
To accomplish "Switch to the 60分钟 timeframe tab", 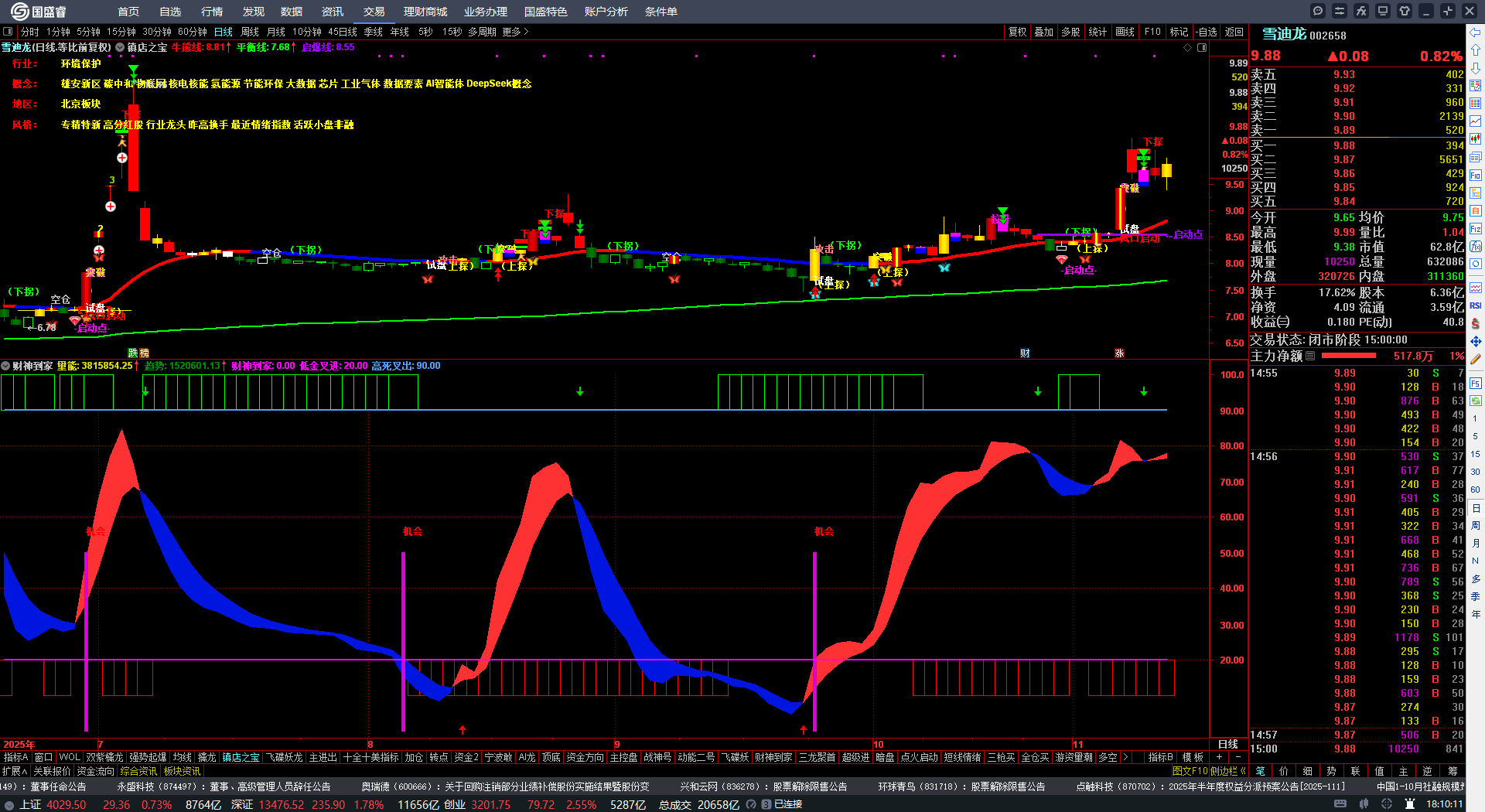I will coord(193,32).
